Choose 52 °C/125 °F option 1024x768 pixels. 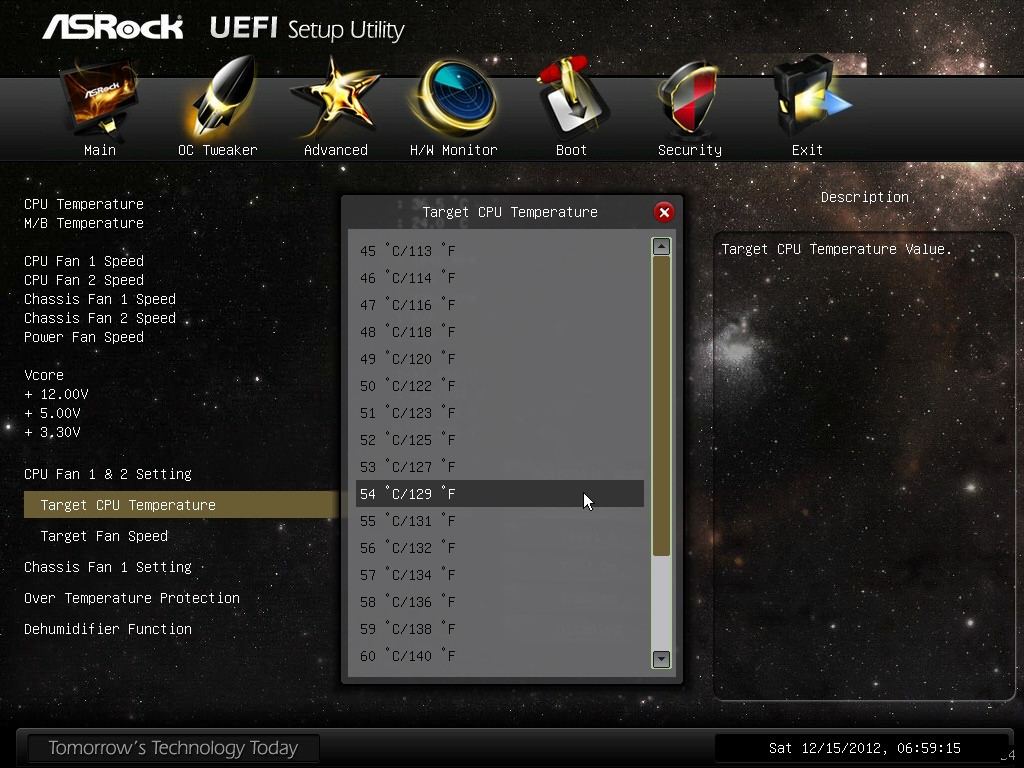point(500,440)
